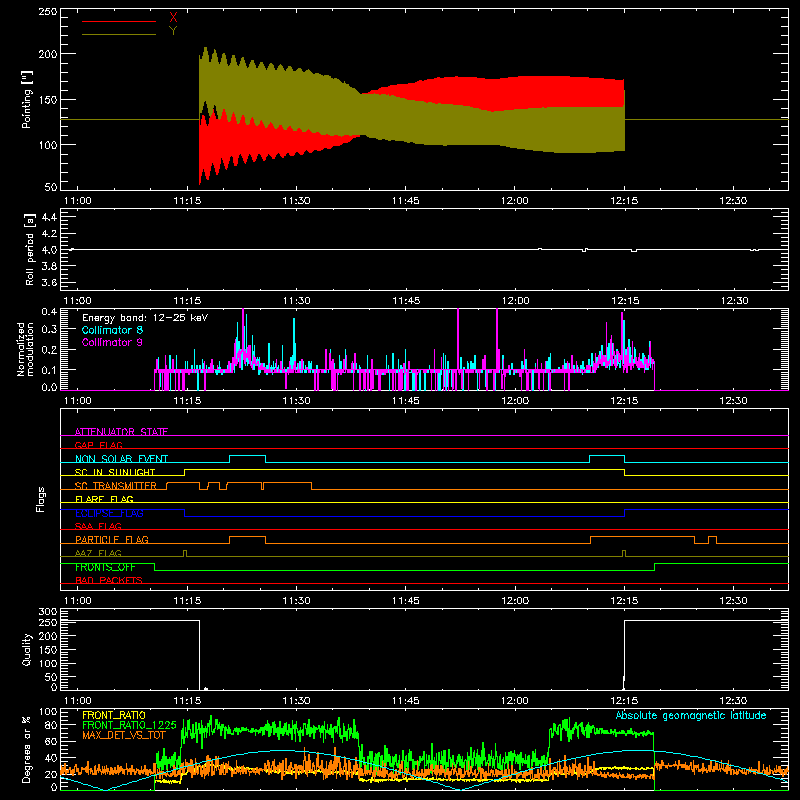Click the BAD_PACKETS flag label
Screen dimensions: 800x800
point(109,580)
